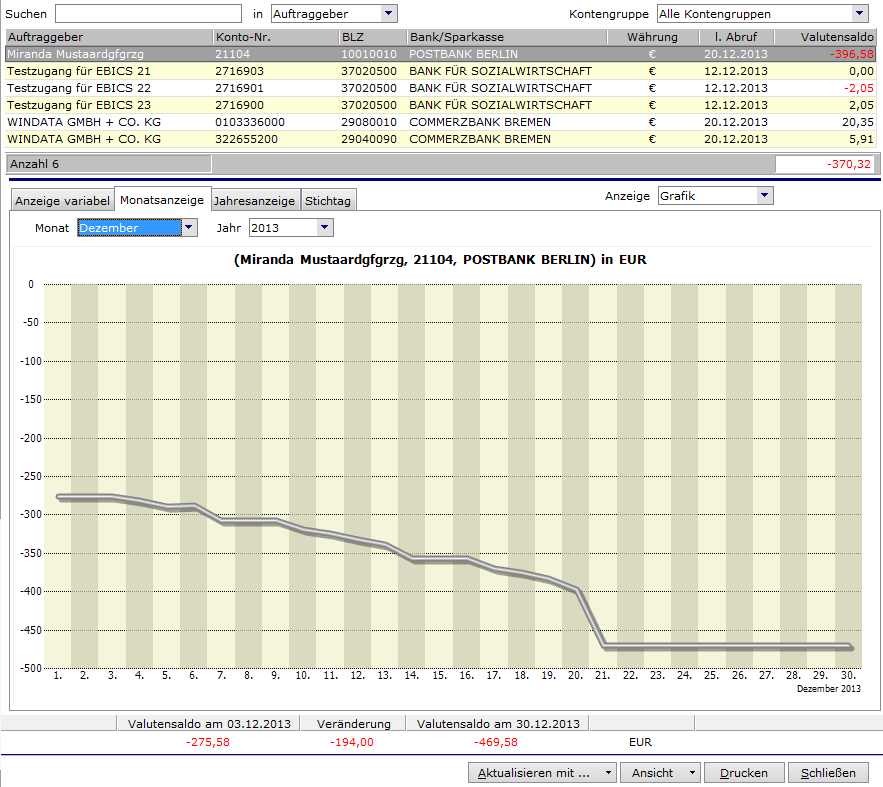Sort by the BLZ column header
883x787 pixels.
coord(373,37)
